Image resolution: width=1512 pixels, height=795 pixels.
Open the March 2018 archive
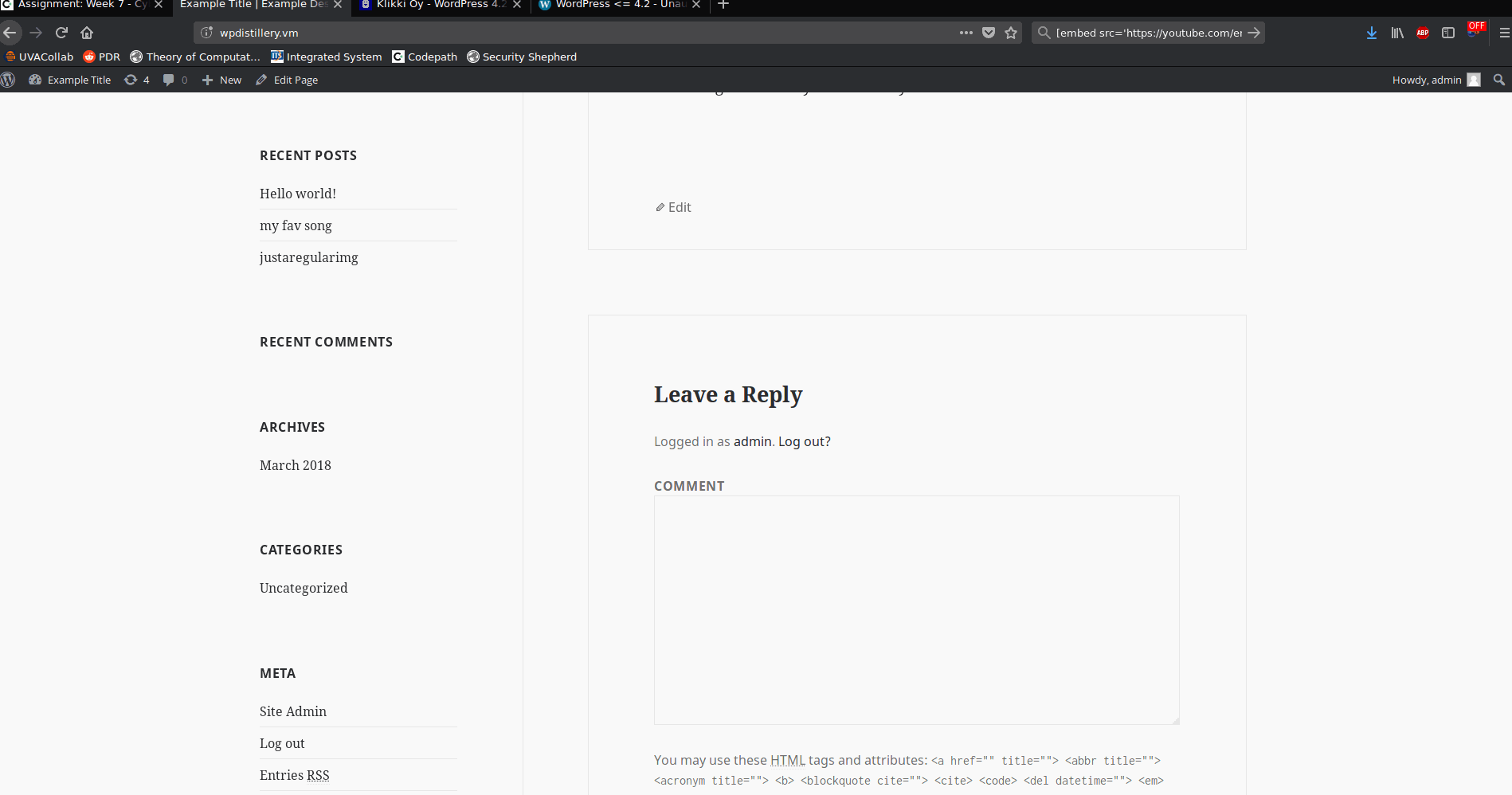tap(296, 465)
